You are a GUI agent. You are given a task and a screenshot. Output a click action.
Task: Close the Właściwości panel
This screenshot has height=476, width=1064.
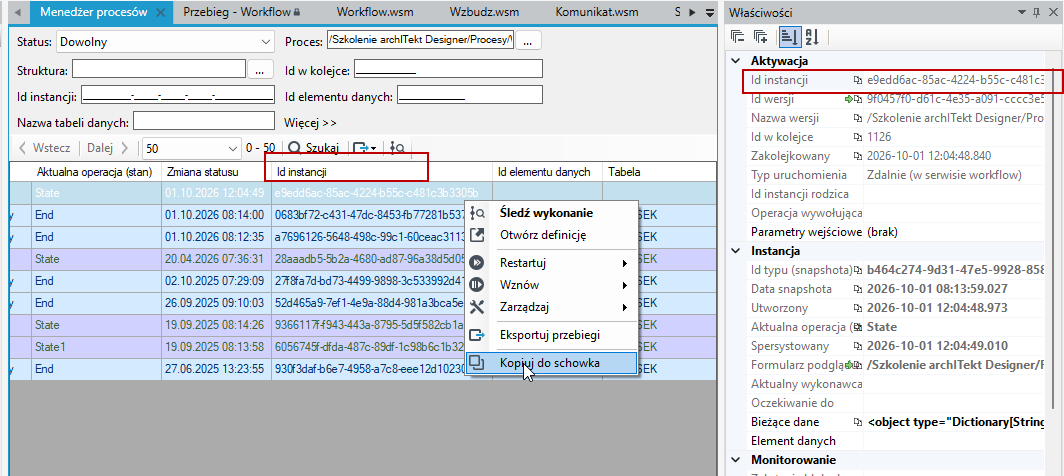(1051, 12)
